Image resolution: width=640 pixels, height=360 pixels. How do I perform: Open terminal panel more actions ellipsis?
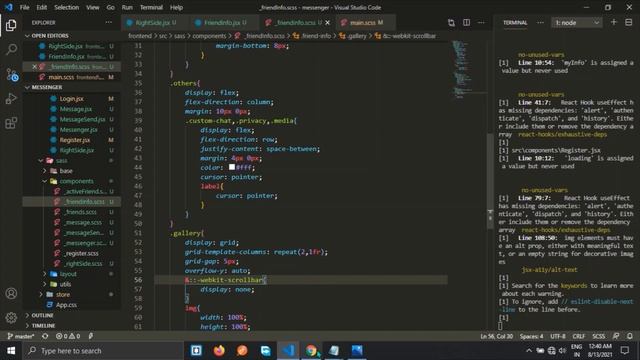[x=540, y=22]
